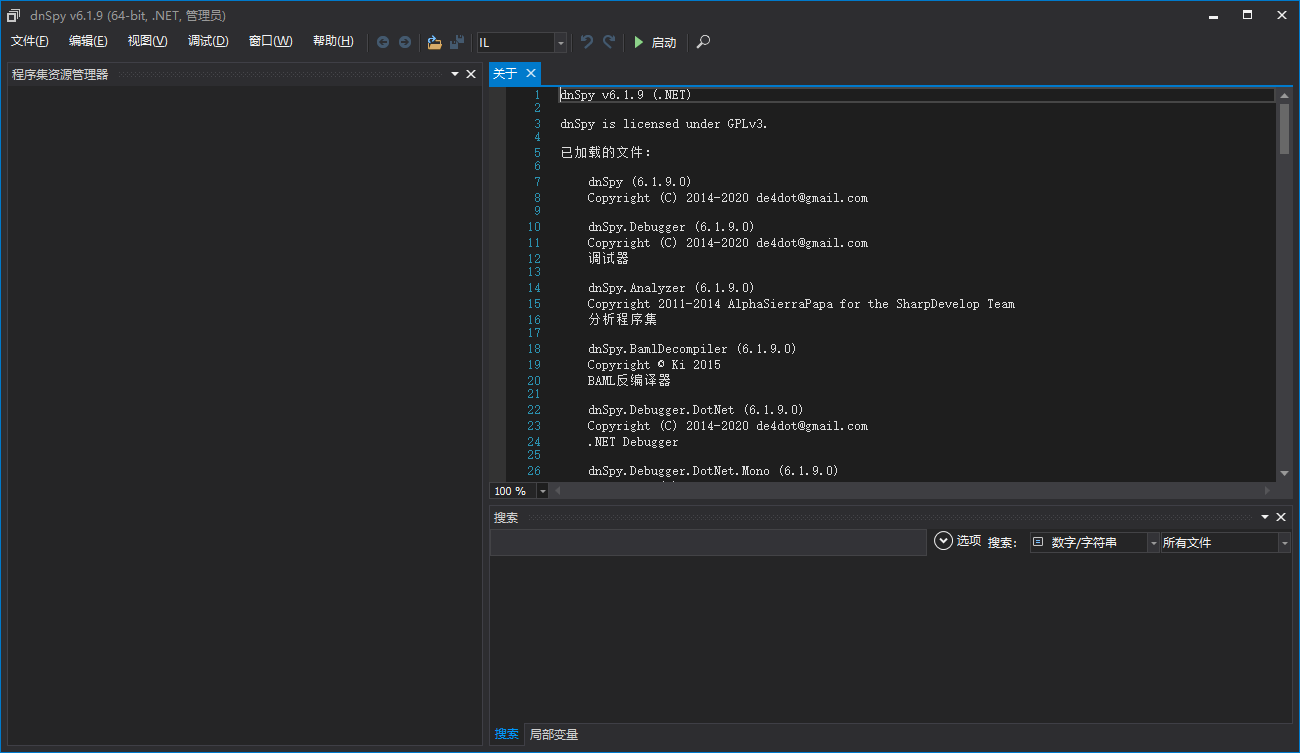Click the navigate forward arrow icon
The width and height of the screenshot is (1300, 753).
tap(405, 42)
